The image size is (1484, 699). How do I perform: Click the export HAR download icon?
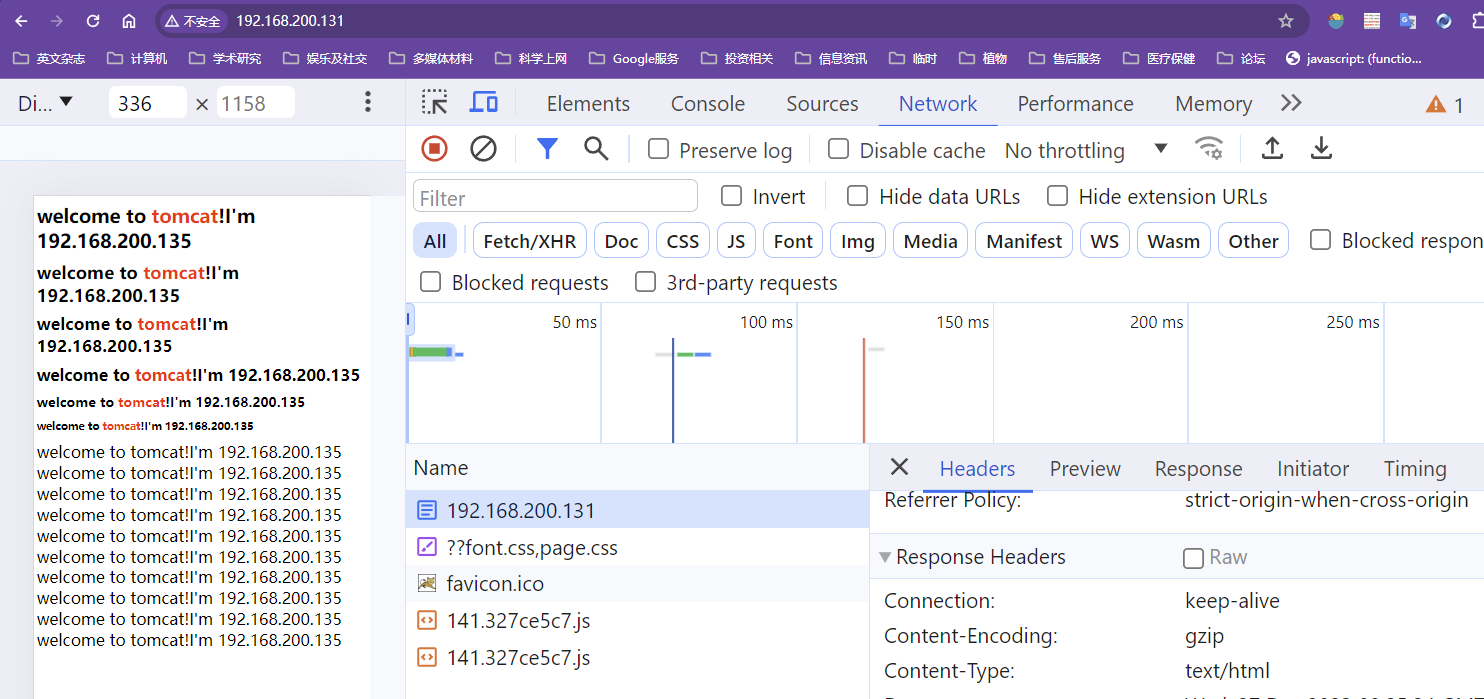[1321, 149]
